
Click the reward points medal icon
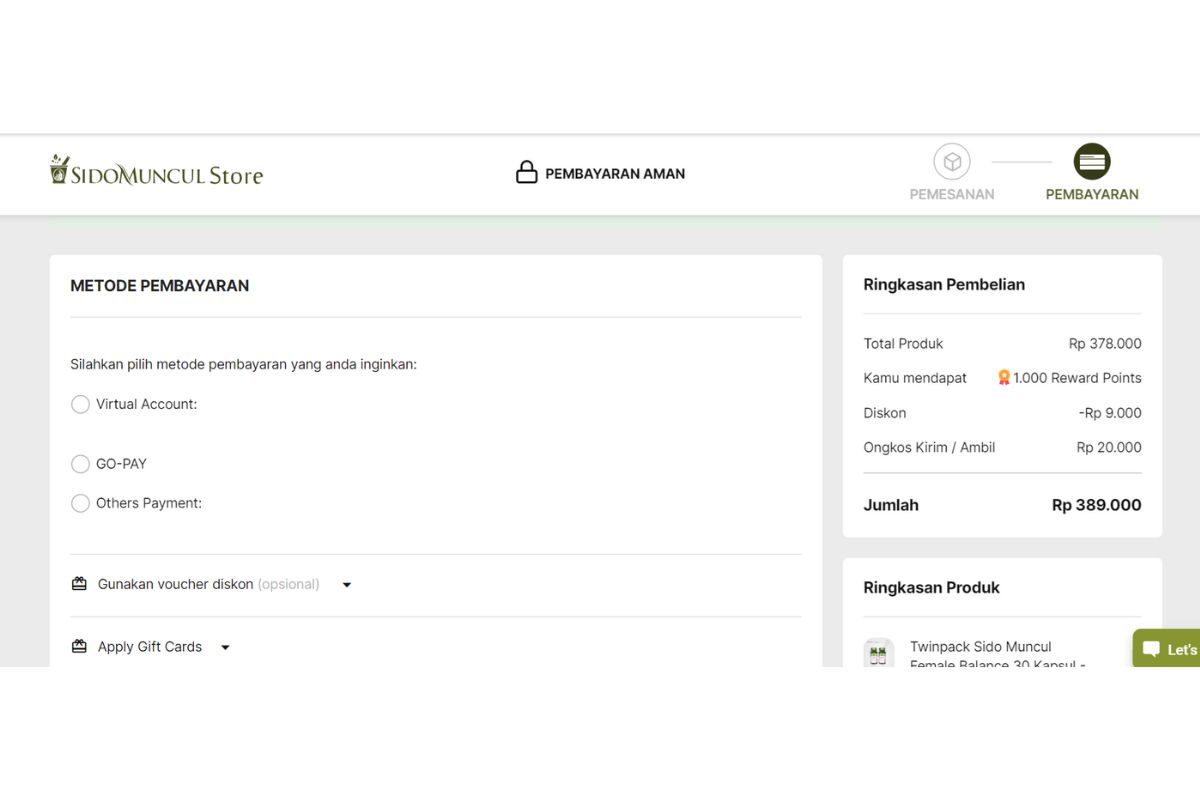point(1004,378)
